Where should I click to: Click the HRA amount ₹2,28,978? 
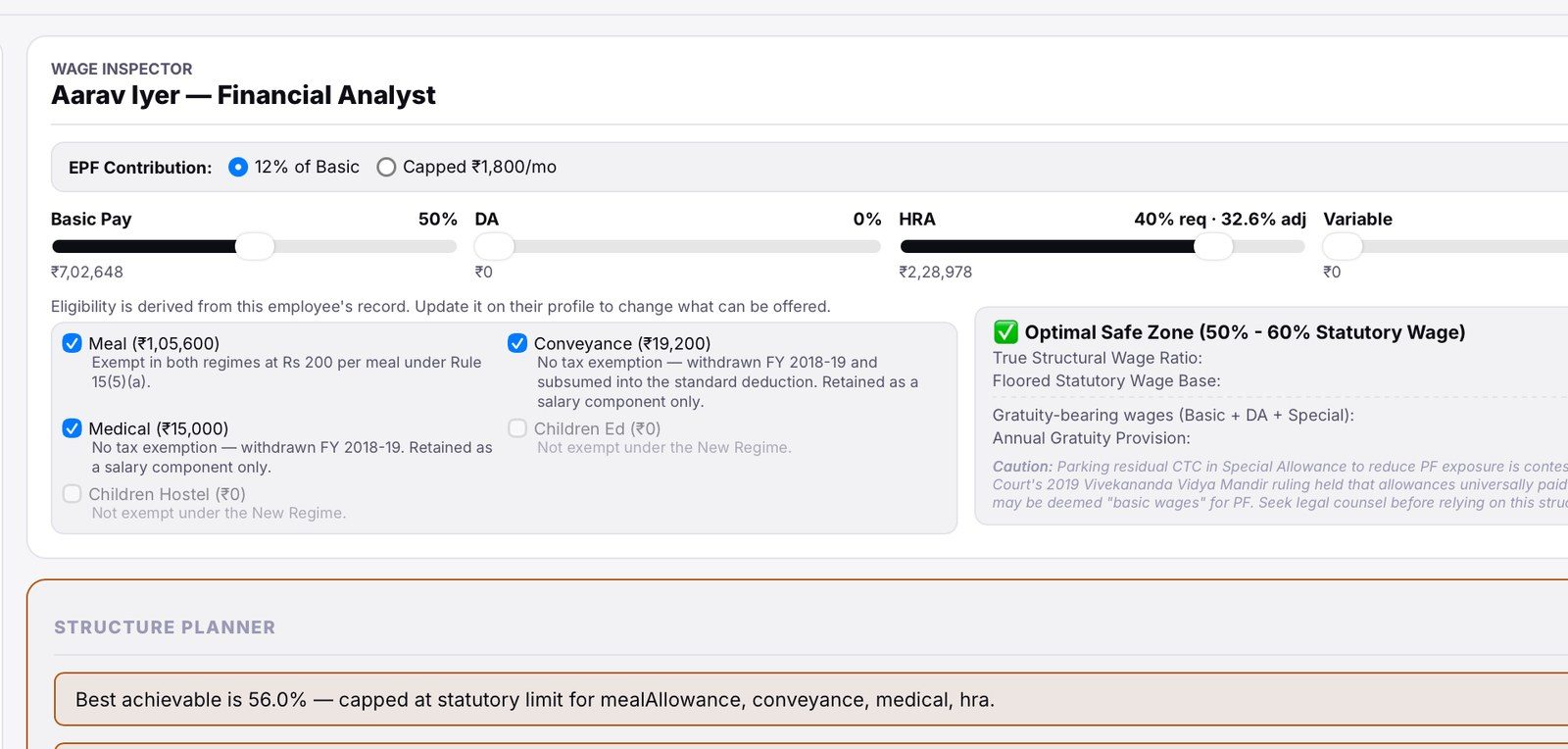pyautogui.click(x=936, y=273)
